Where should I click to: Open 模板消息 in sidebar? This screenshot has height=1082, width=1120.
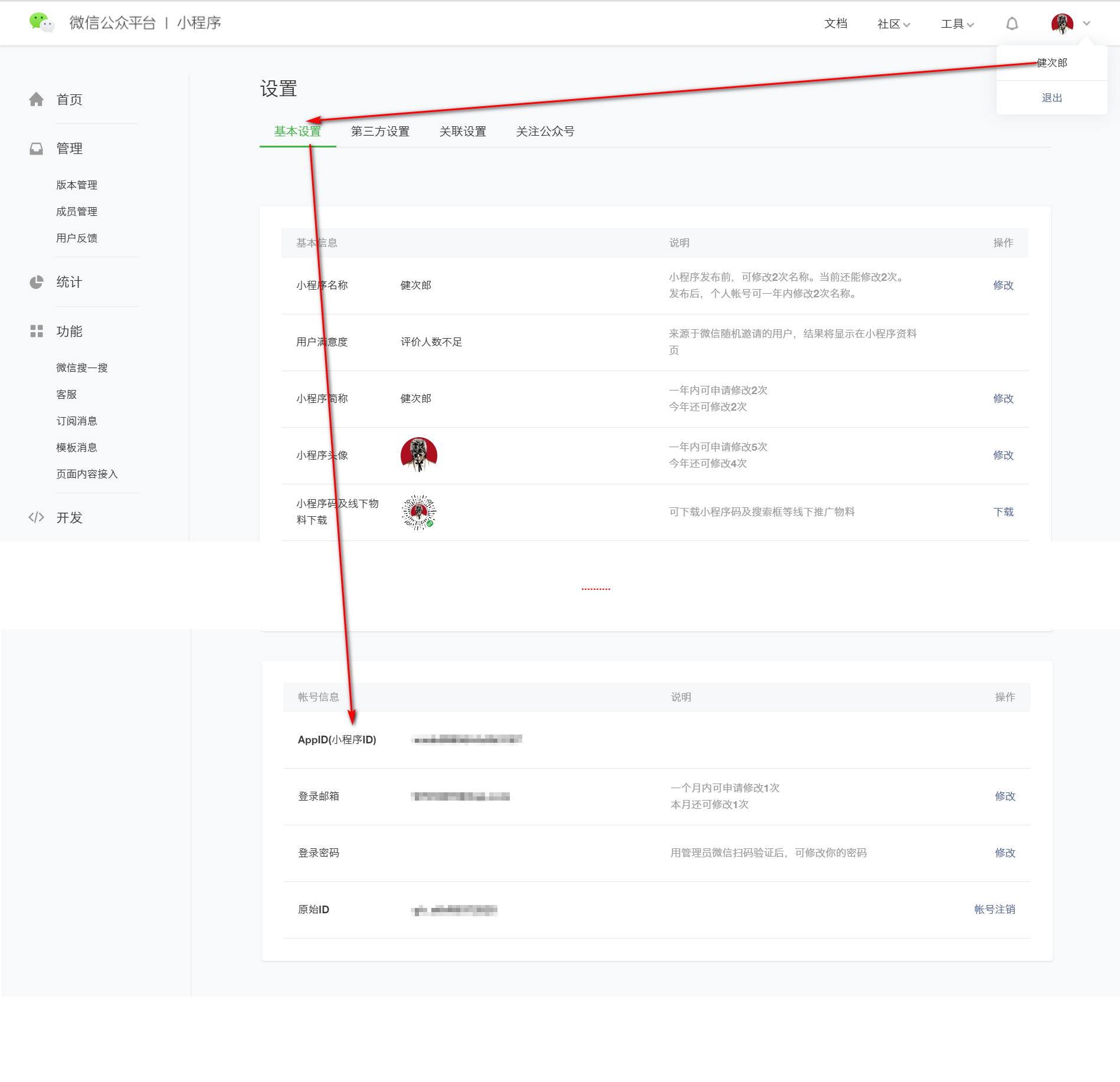coord(77,448)
